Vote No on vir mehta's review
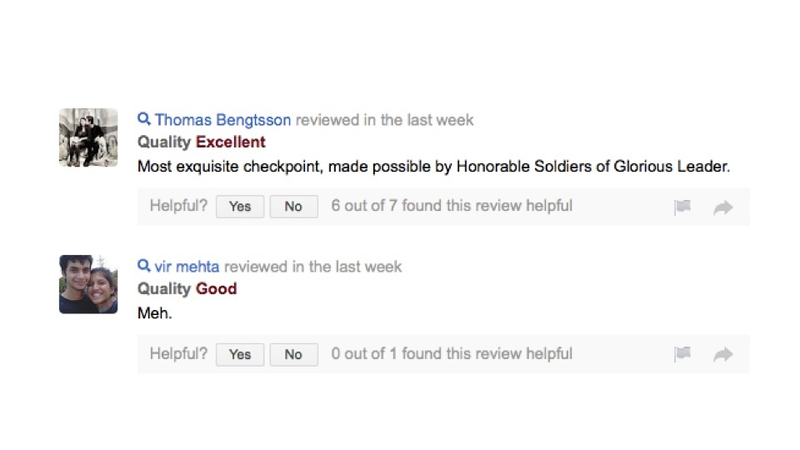The height and width of the screenshot is (450, 800). pos(293,354)
